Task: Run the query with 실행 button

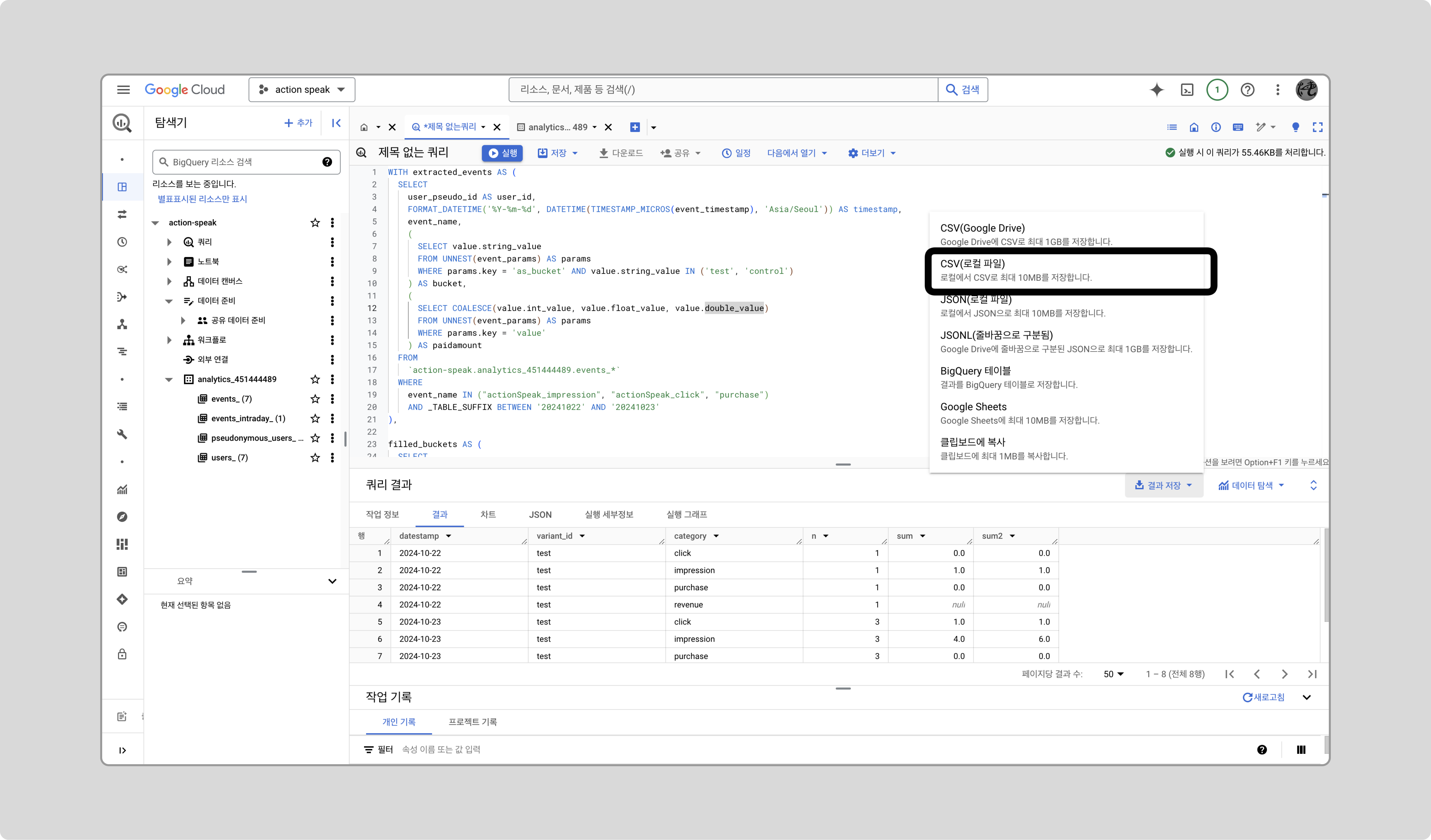Action: (x=503, y=153)
